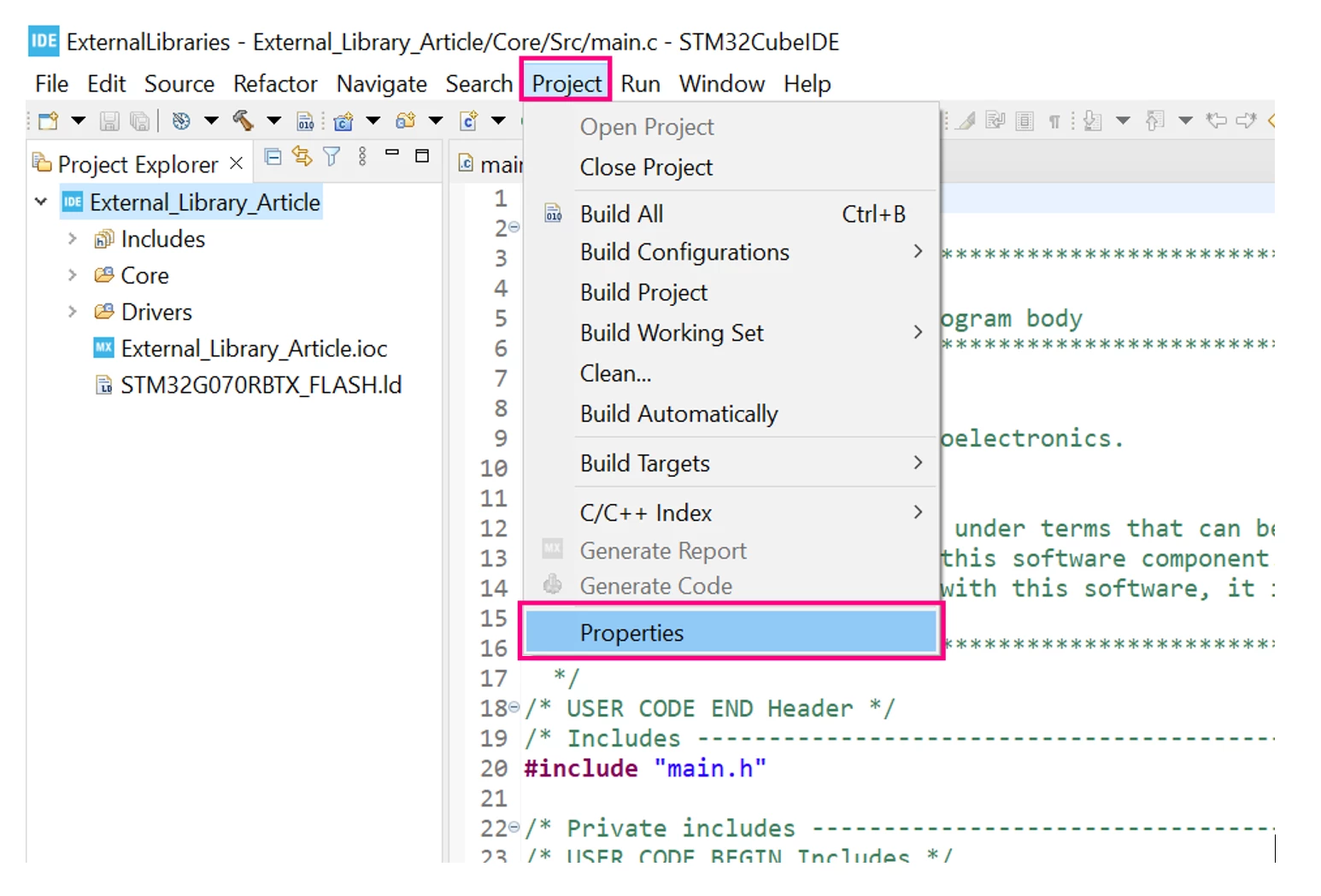
Task: Click the funnel Filter icon in Project Explorer
Action: pos(332,156)
